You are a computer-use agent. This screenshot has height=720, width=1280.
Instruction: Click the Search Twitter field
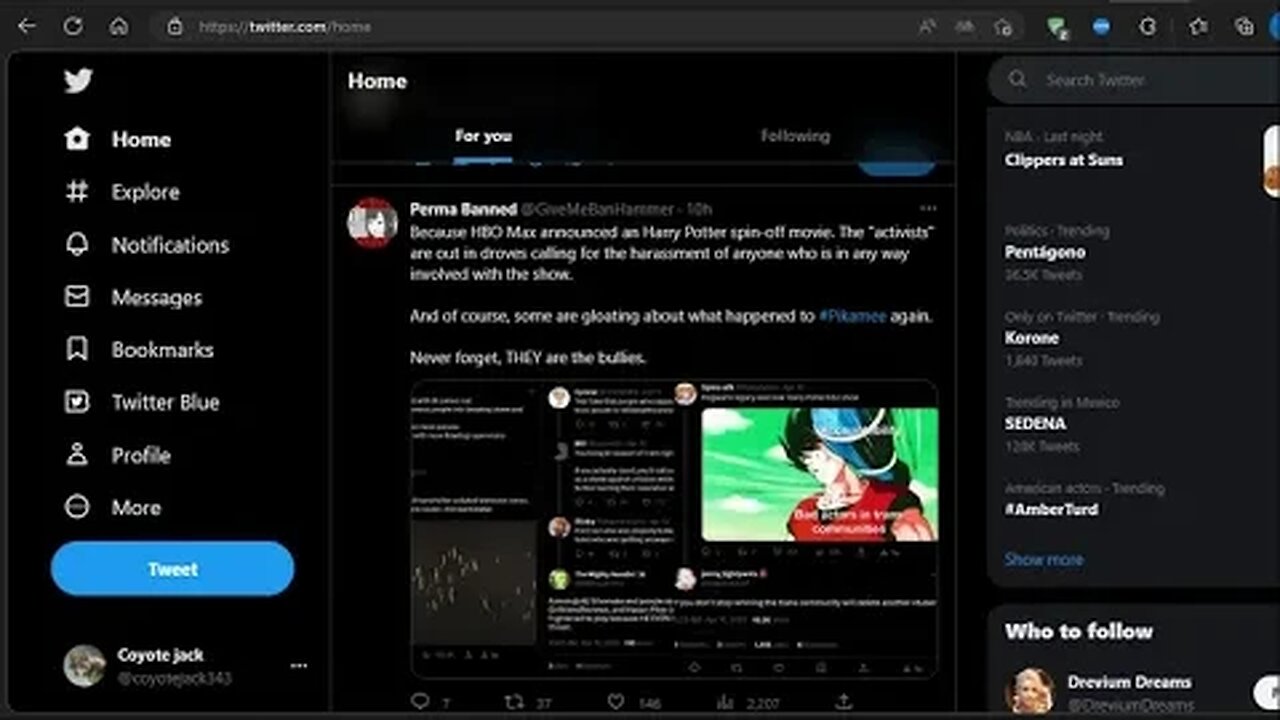click(1134, 80)
